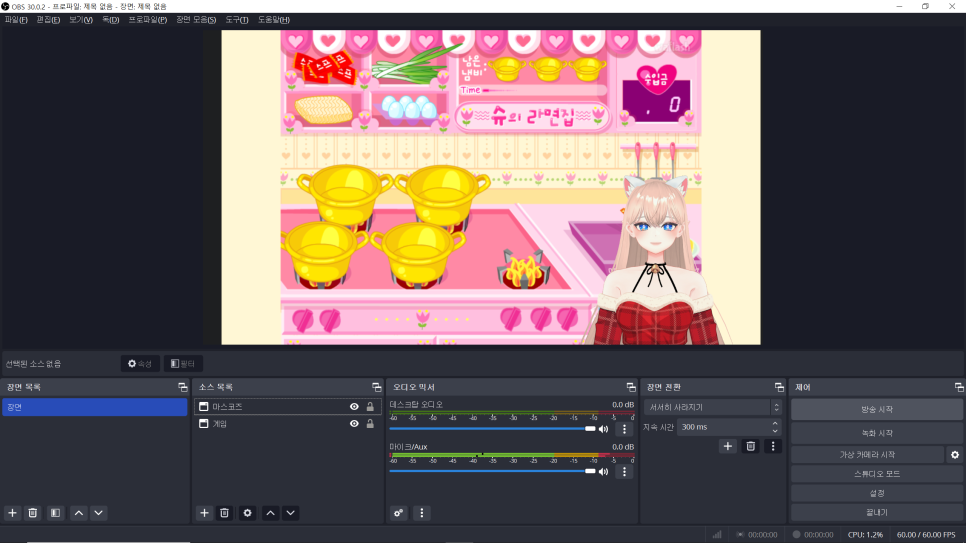Pop out the 제어 dock
This screenshot has width=966, height=543.
959,387
